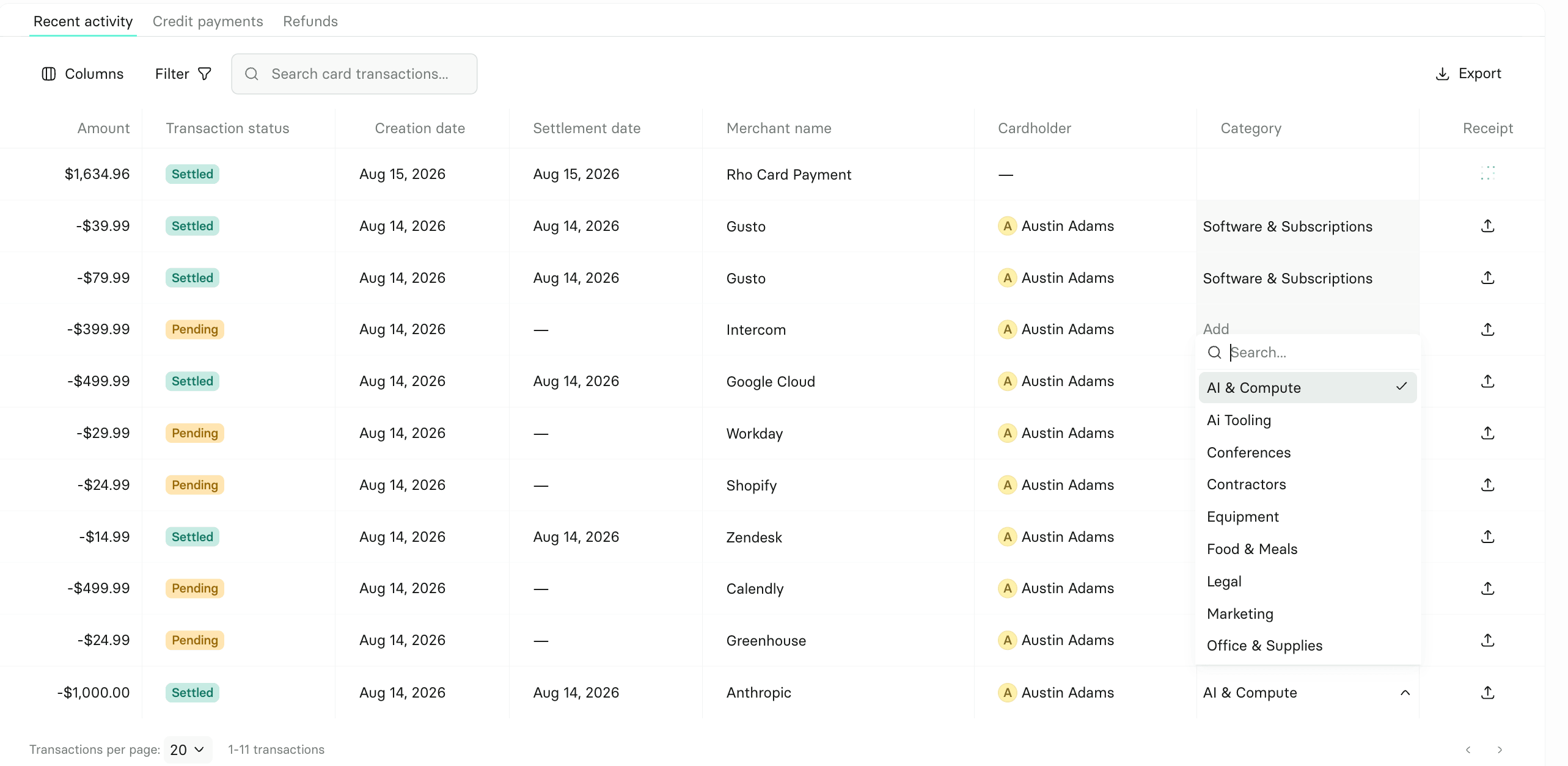Viewport: 1568px width, 766px height.
Task: Choose Office & Supplies from the category list
Action: click(1308, 646)
